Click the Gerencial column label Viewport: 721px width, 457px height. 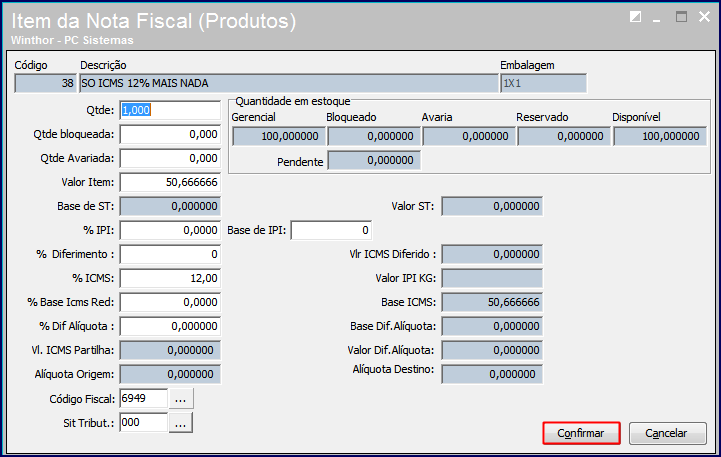pyautogui.click(x=253, y=117)
